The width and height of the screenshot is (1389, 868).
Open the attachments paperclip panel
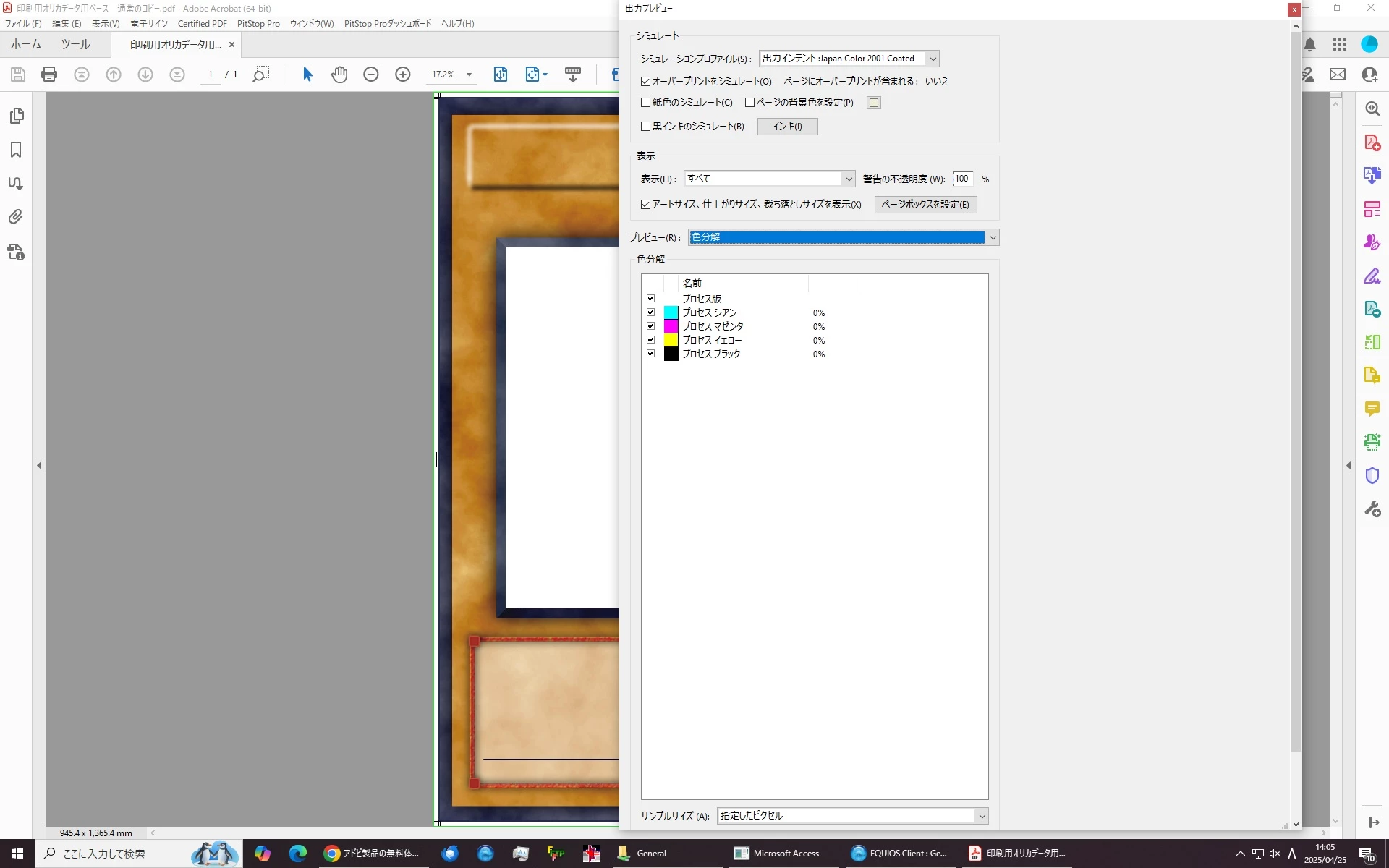16,216
